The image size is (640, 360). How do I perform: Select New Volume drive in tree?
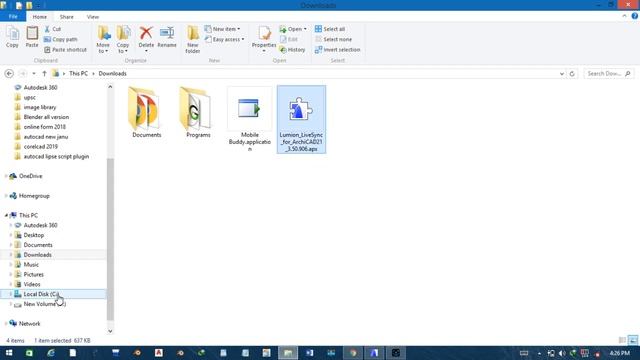click(x=44, y=304)
